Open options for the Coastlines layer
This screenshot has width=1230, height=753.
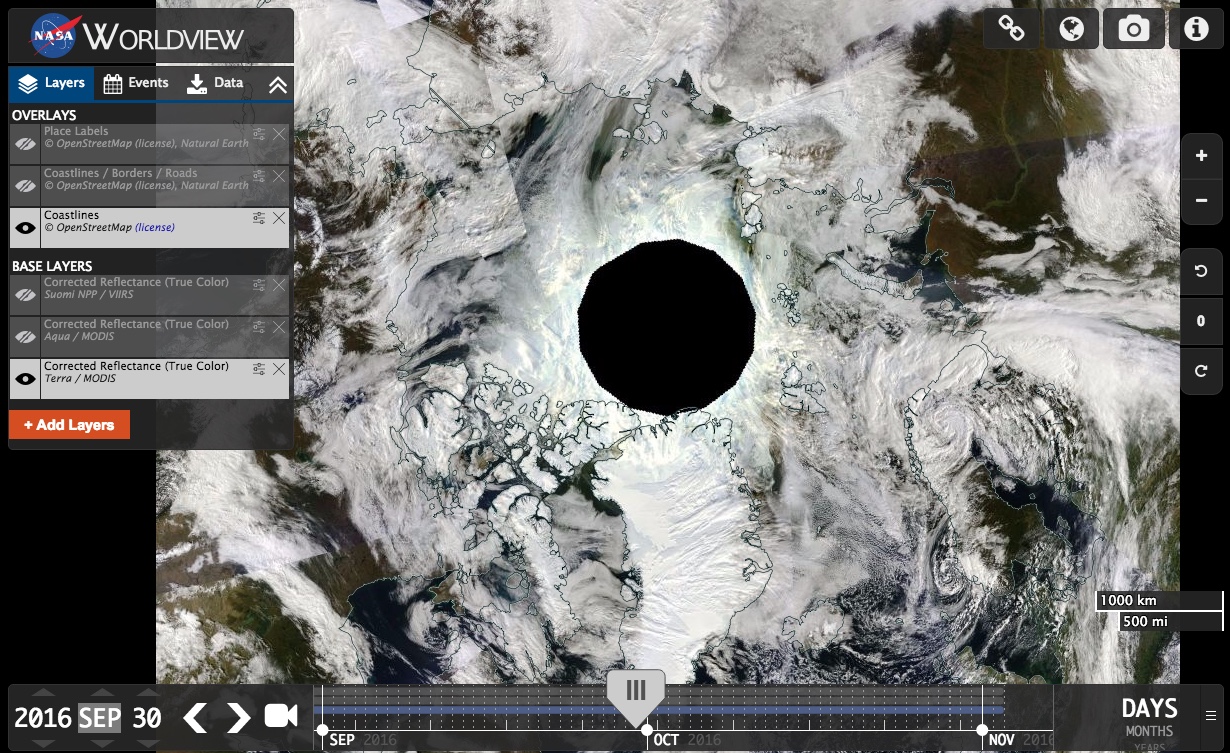click(x=259, y=218)
